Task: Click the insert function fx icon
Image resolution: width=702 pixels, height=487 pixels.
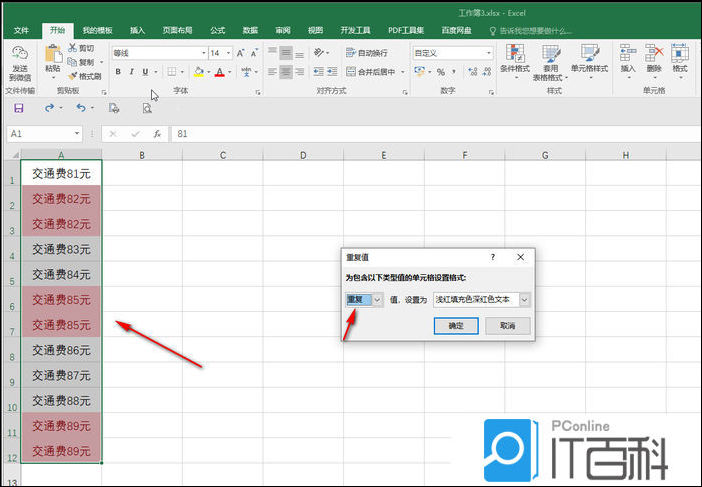Action: 157,134
